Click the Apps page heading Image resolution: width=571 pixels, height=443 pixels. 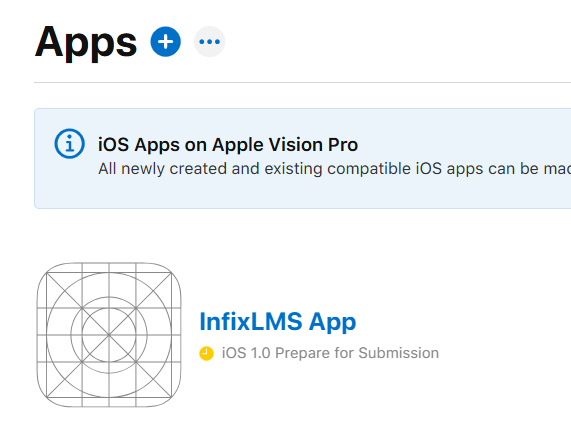point(86,42)
